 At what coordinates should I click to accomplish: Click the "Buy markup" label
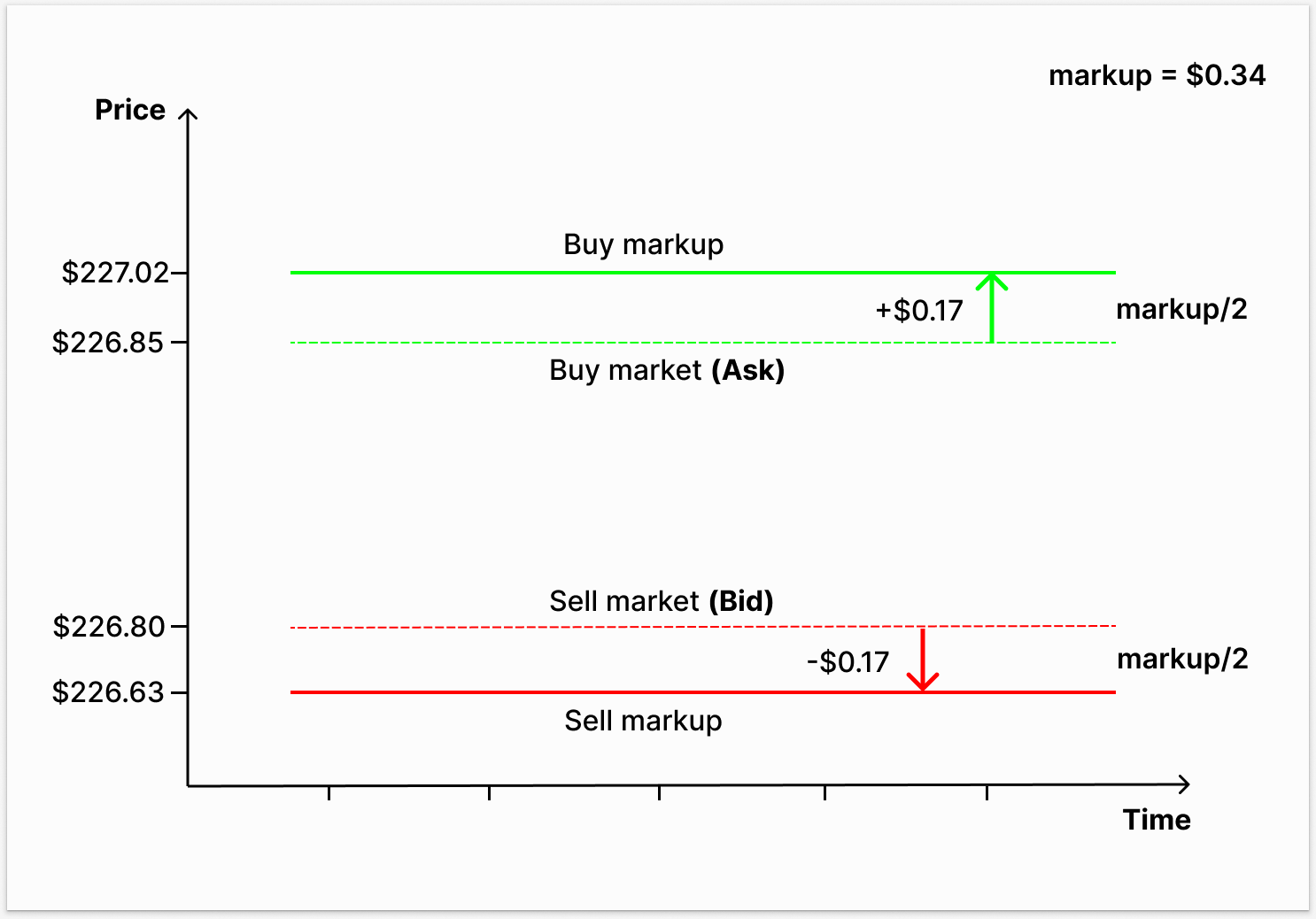tap(643, 244)
